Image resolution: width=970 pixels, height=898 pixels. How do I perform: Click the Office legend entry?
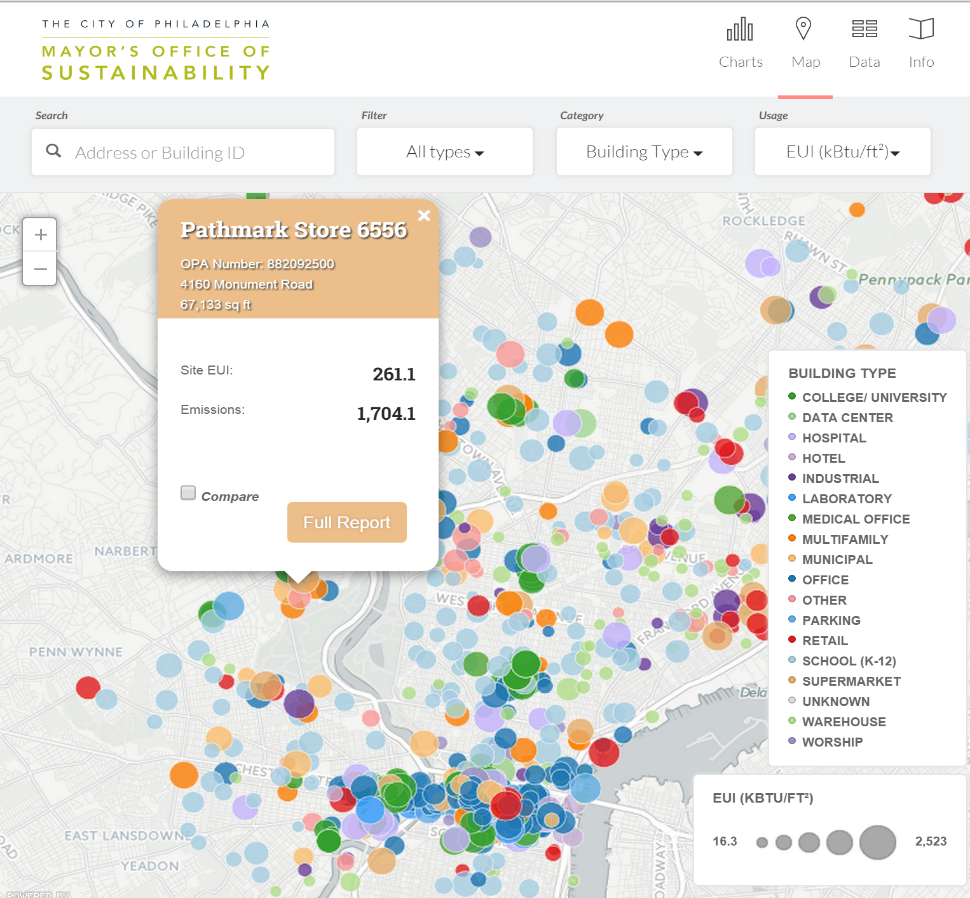[x=818, y=580]
